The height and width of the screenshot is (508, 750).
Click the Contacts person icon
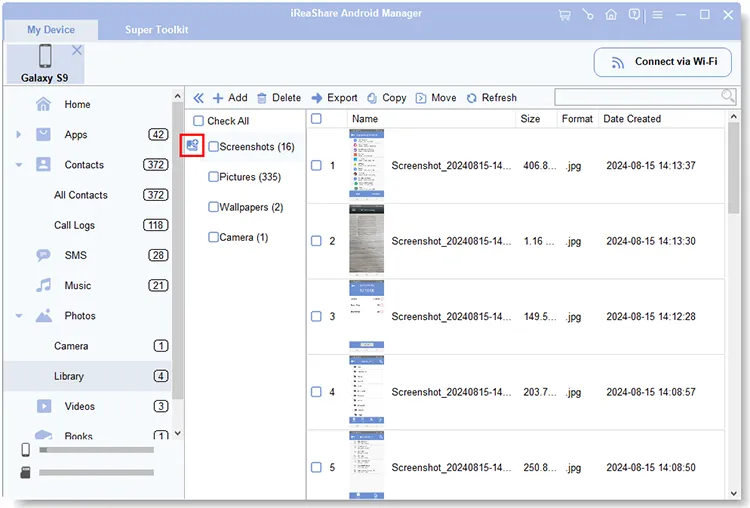[44, 165]
